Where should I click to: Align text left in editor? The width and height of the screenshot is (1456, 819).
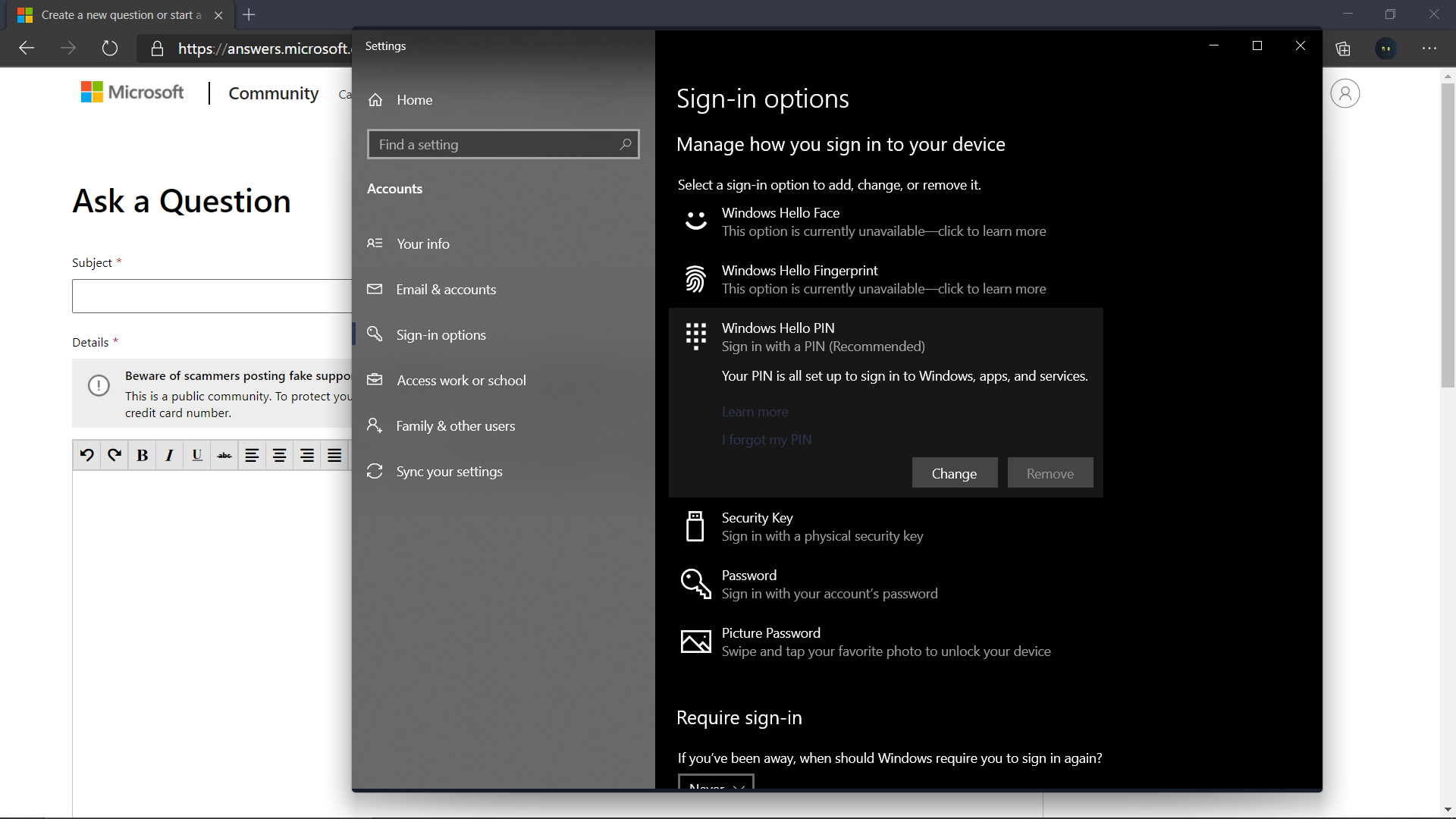(x=252, y=455)
